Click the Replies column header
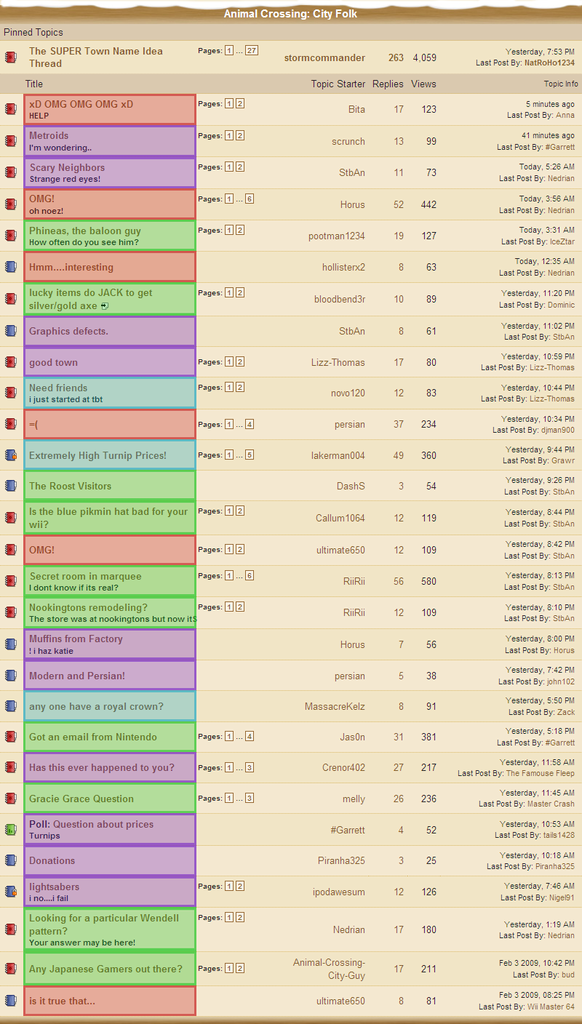 tap(387, 84)
